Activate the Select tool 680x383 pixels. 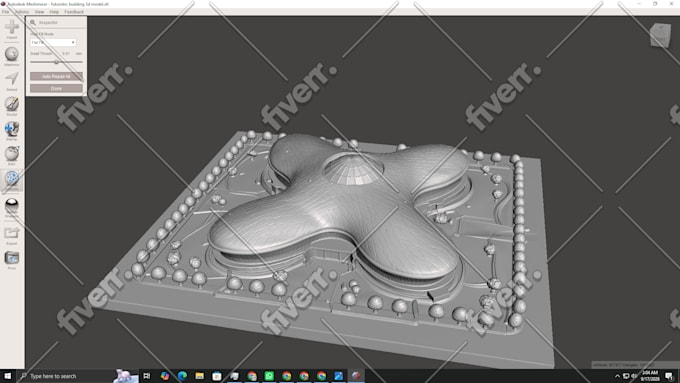12,81
